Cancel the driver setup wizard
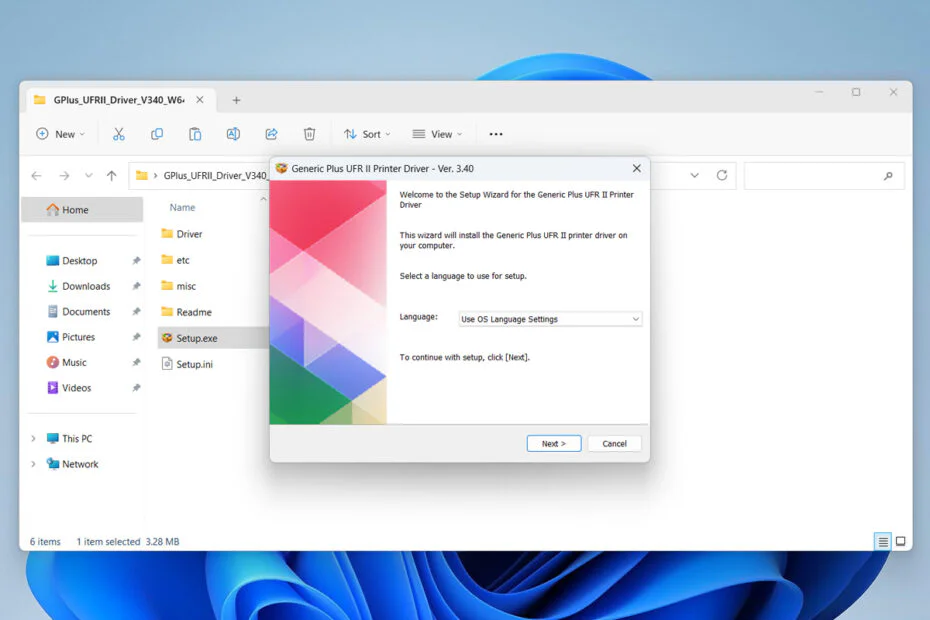The width and height of the screenshot is (930, 620). click(x=614, y=444)
